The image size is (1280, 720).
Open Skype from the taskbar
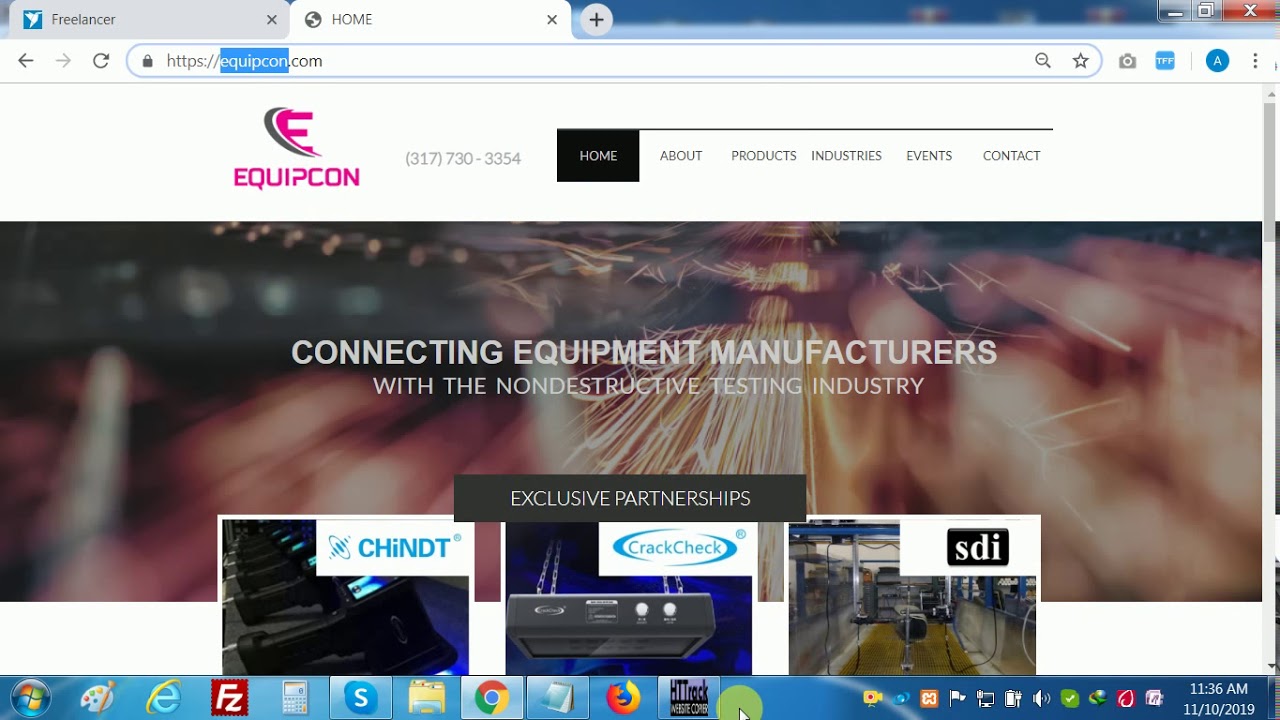(x=360, y=698)
